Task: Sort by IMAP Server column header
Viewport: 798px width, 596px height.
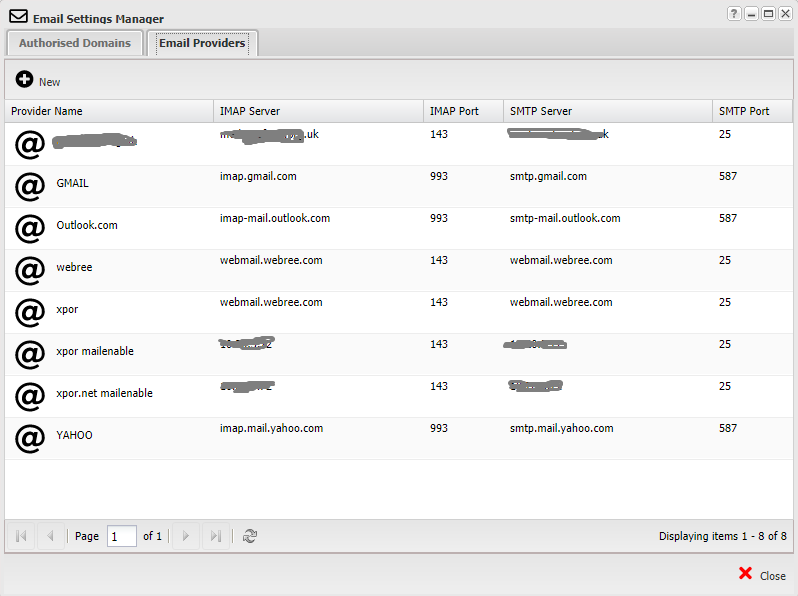Action: coord(319,111)
